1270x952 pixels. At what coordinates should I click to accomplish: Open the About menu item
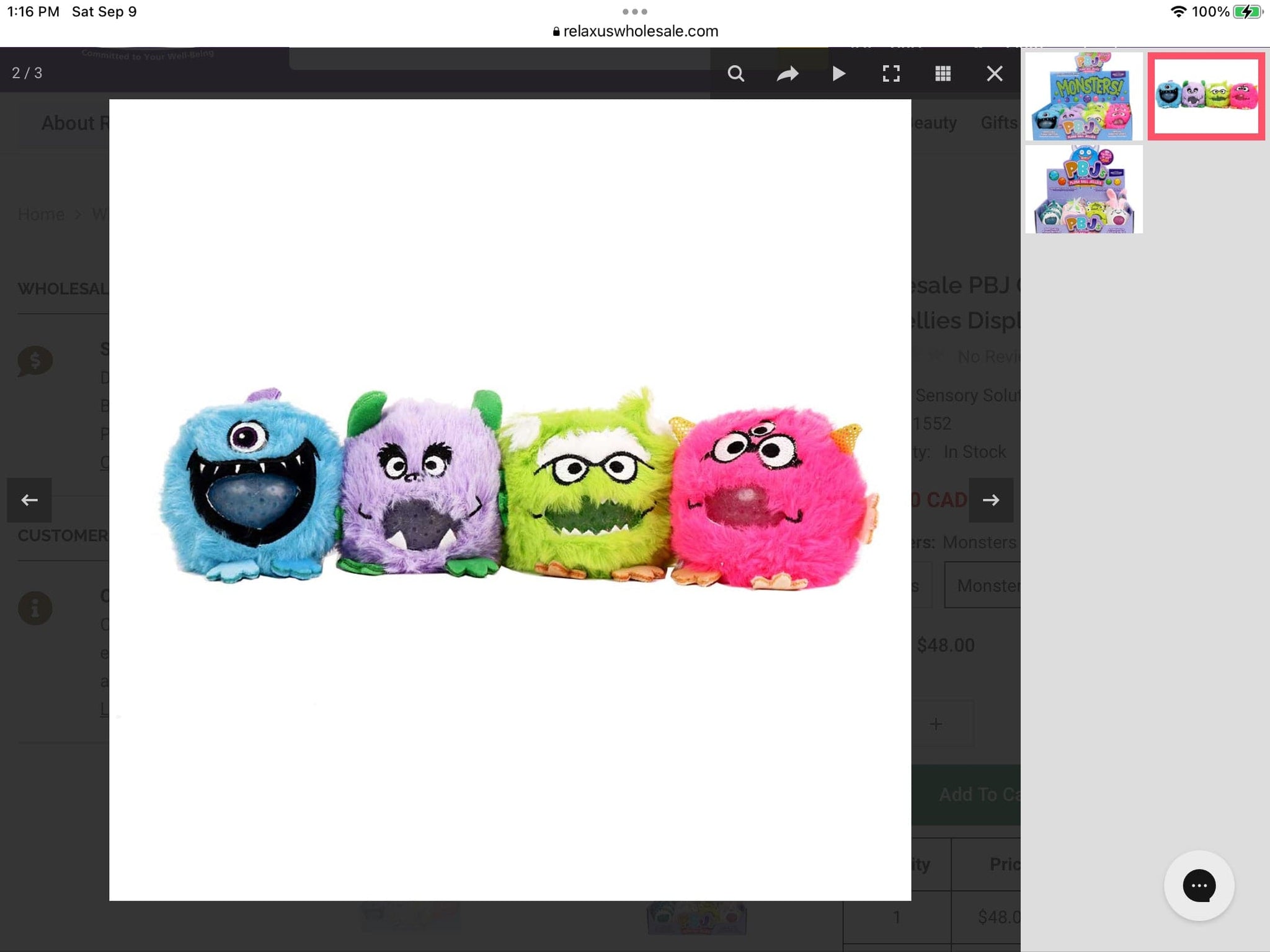(74, 123)
